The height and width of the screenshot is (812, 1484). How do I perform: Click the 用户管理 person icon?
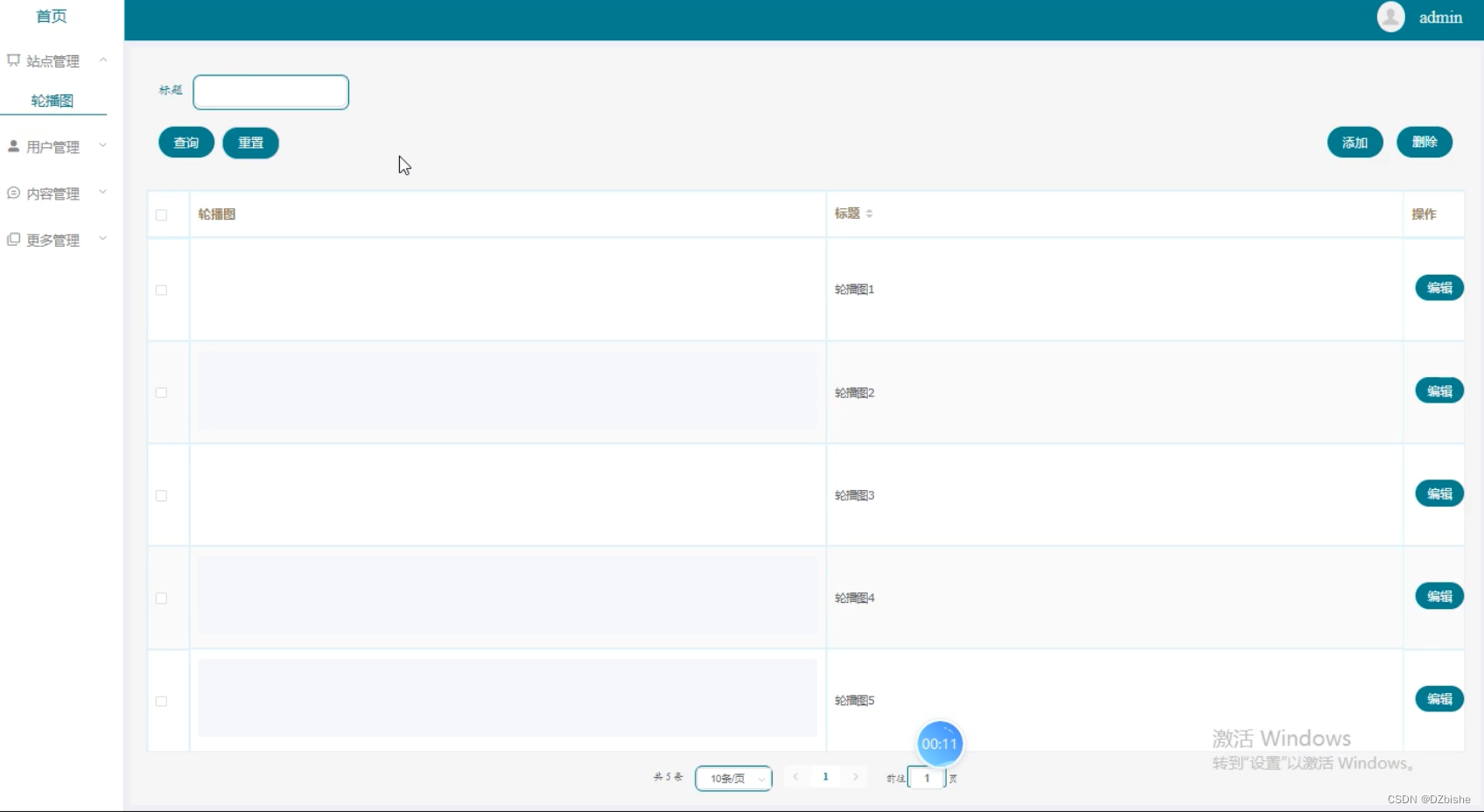13,146
